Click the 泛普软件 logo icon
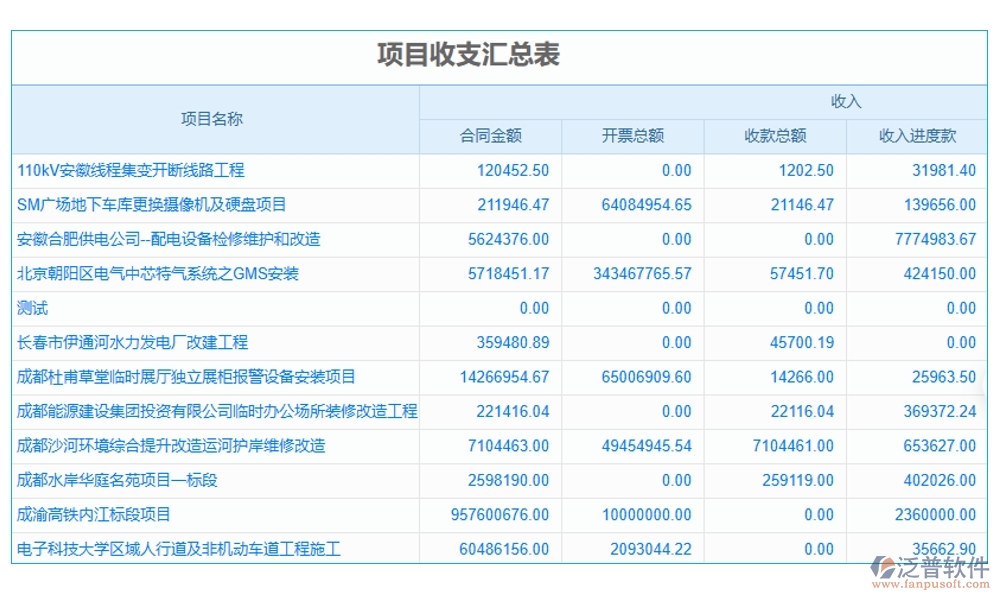The height and width of the screenshot is (600, 1000). (x=880, y=568)
